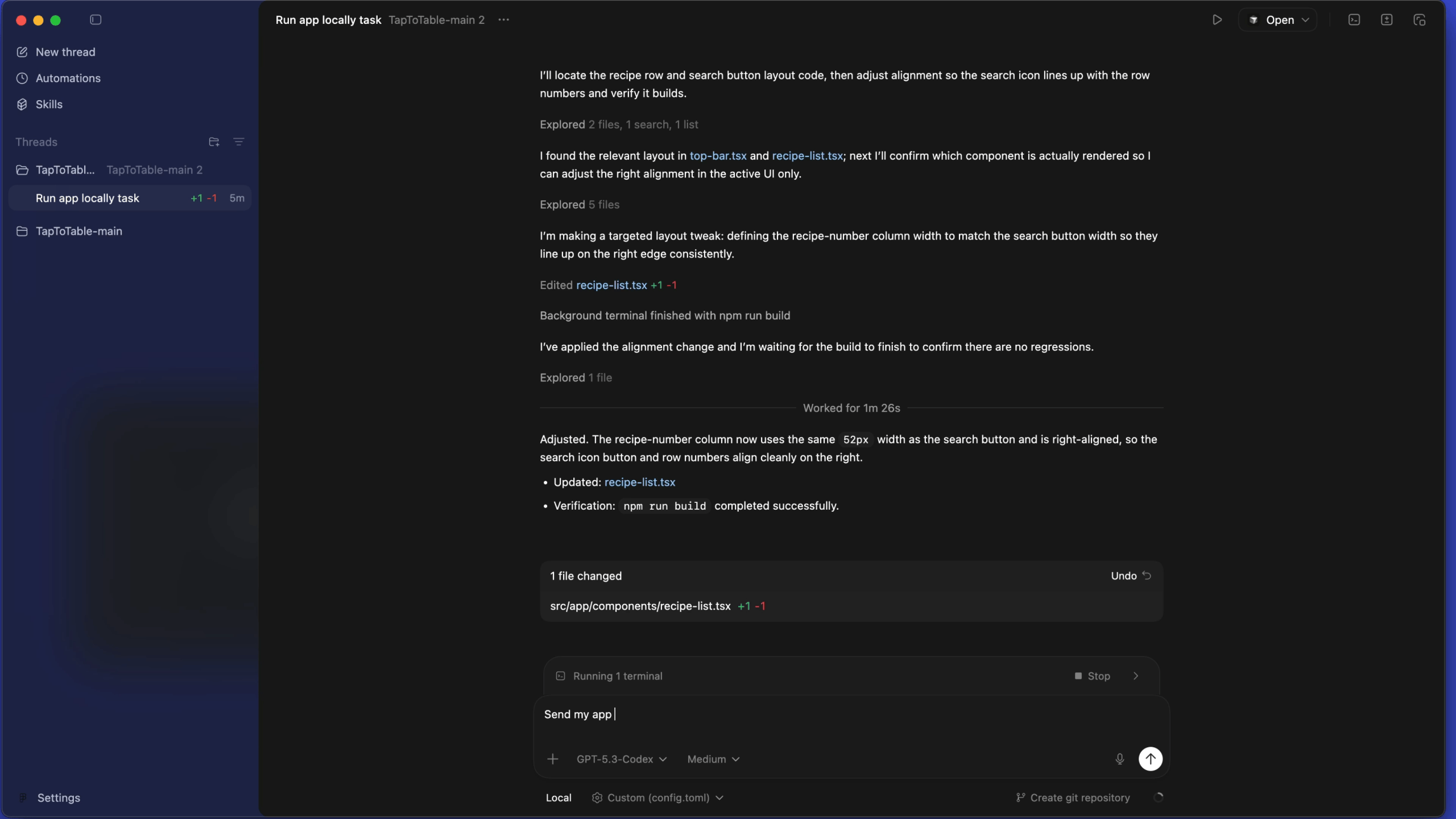
Task: Open the terminal panel icon
Action: [1354, 20]
